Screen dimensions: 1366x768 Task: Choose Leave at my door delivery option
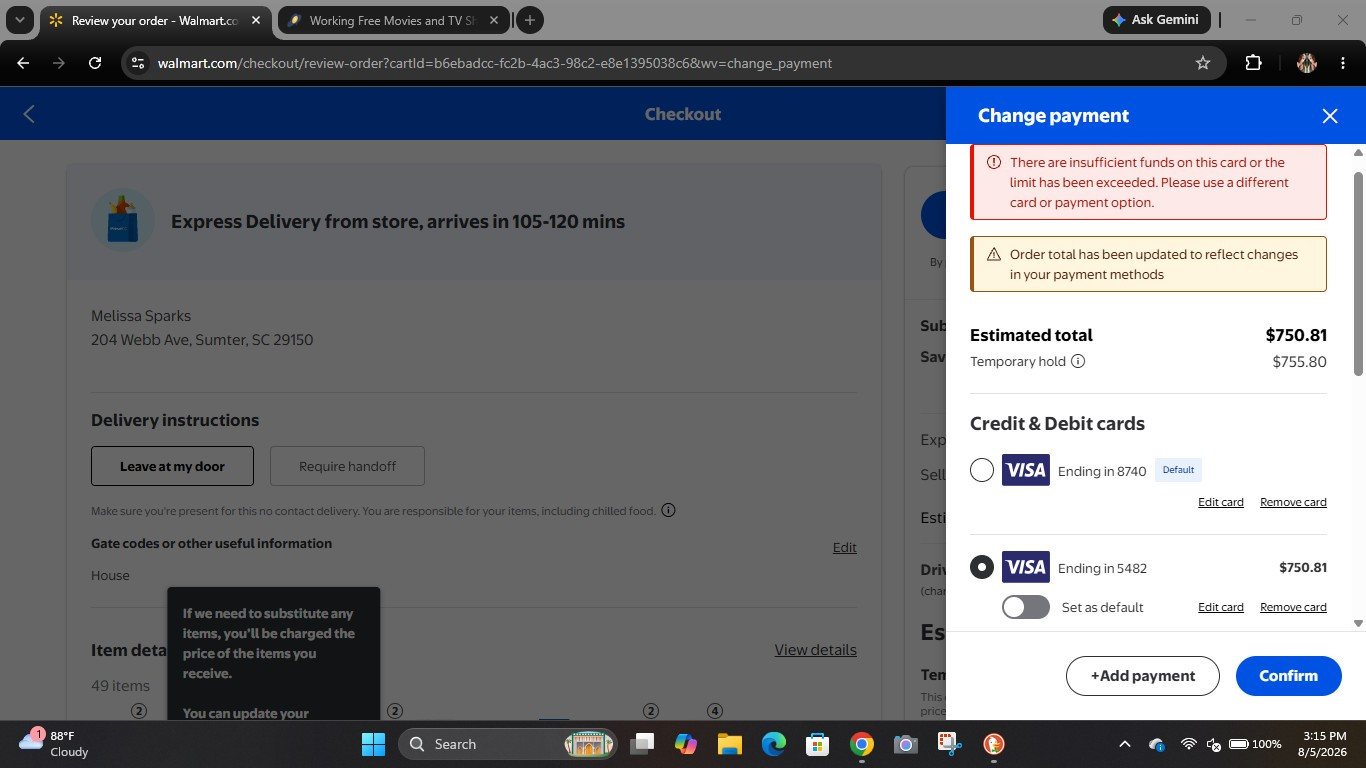click(172, 466)
